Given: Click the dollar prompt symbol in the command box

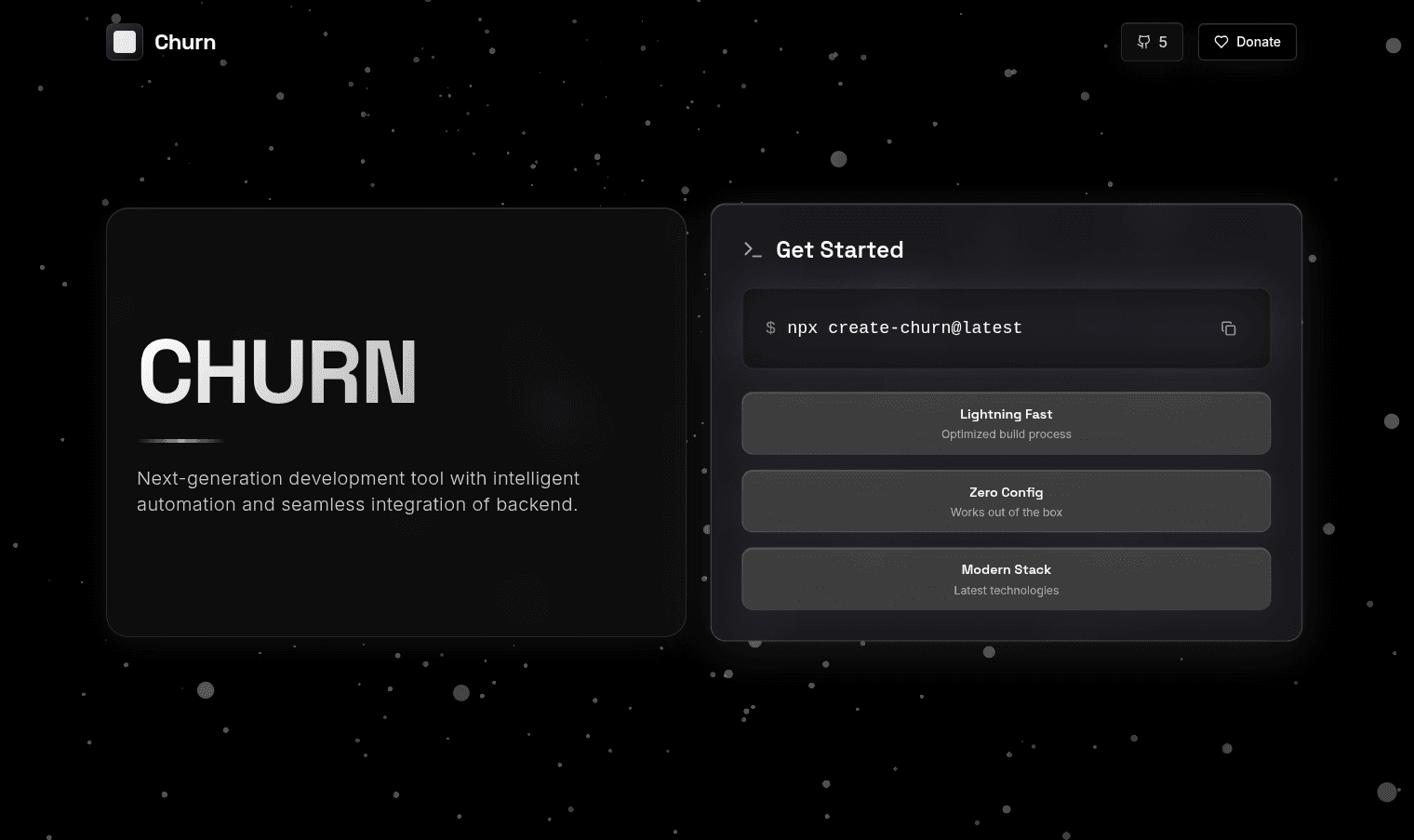Looking at the screenshot, I should [769, 328].
